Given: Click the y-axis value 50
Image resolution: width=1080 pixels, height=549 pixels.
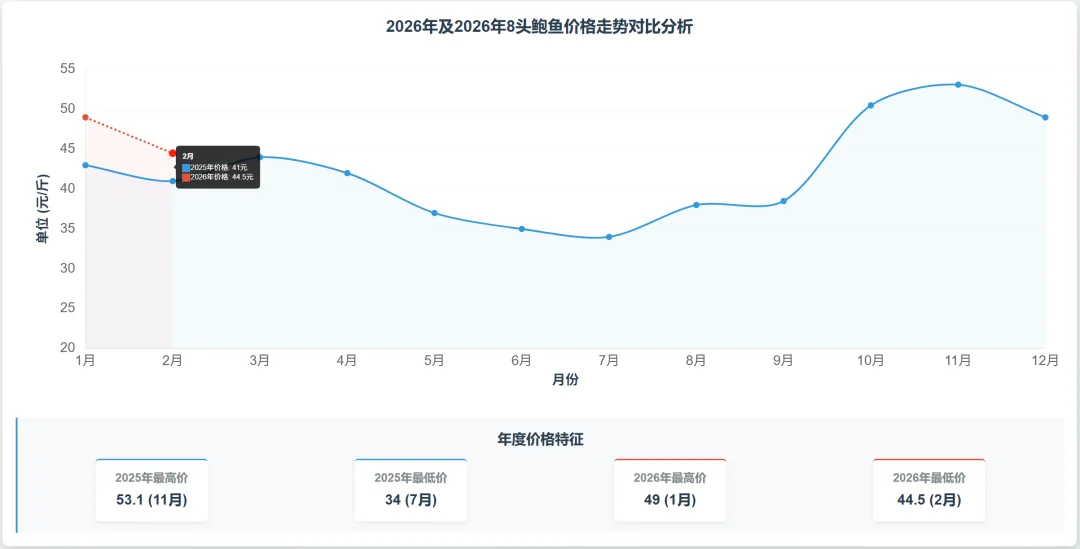Looking at the screenshot, I should click(x=68, y=108).
